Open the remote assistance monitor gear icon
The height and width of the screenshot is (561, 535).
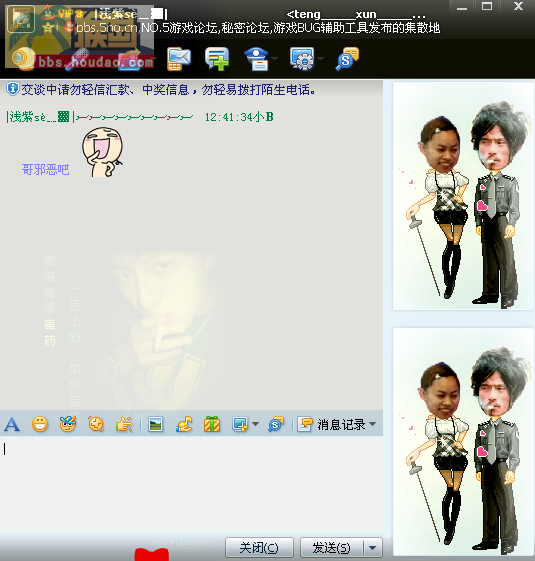coord(302,59)
